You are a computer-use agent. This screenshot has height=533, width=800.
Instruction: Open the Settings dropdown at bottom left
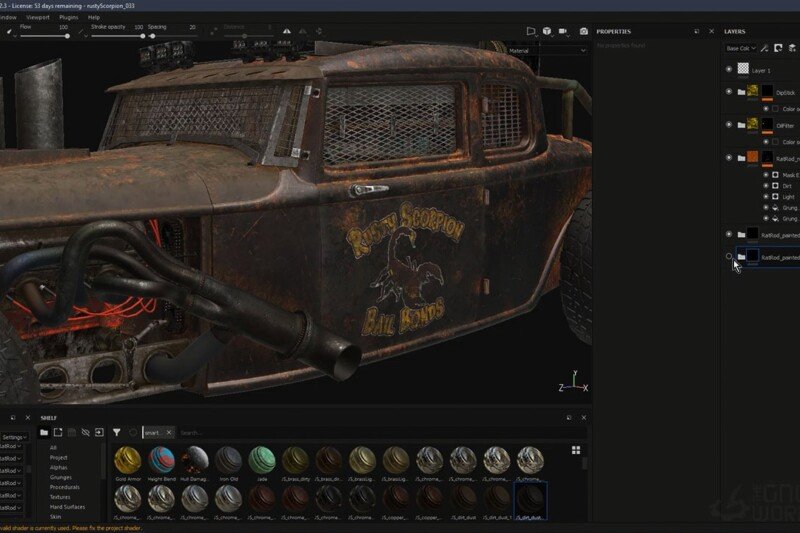point(13,437)
